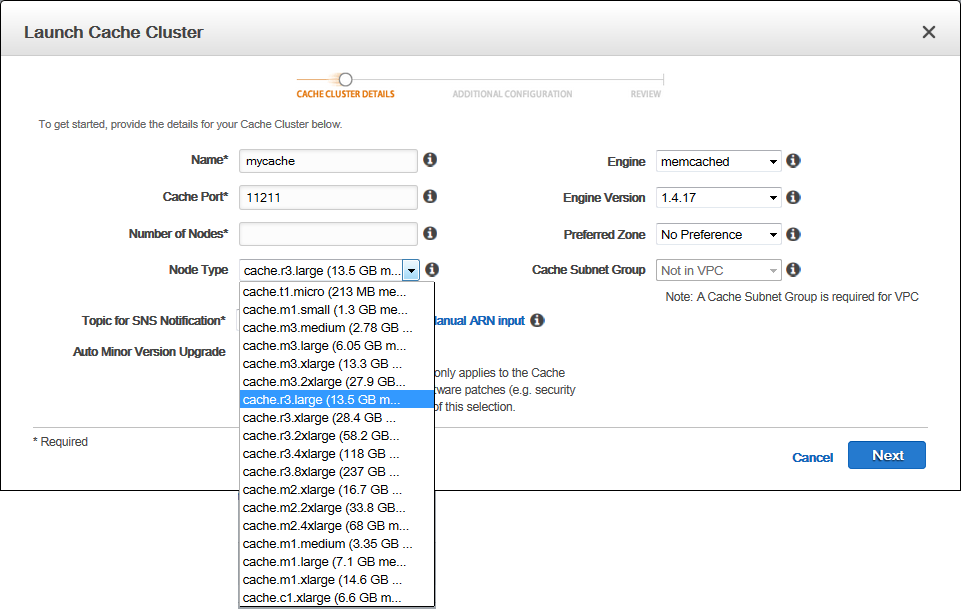Click the Next button
This screenshot has width=961, height=609.
886,455
